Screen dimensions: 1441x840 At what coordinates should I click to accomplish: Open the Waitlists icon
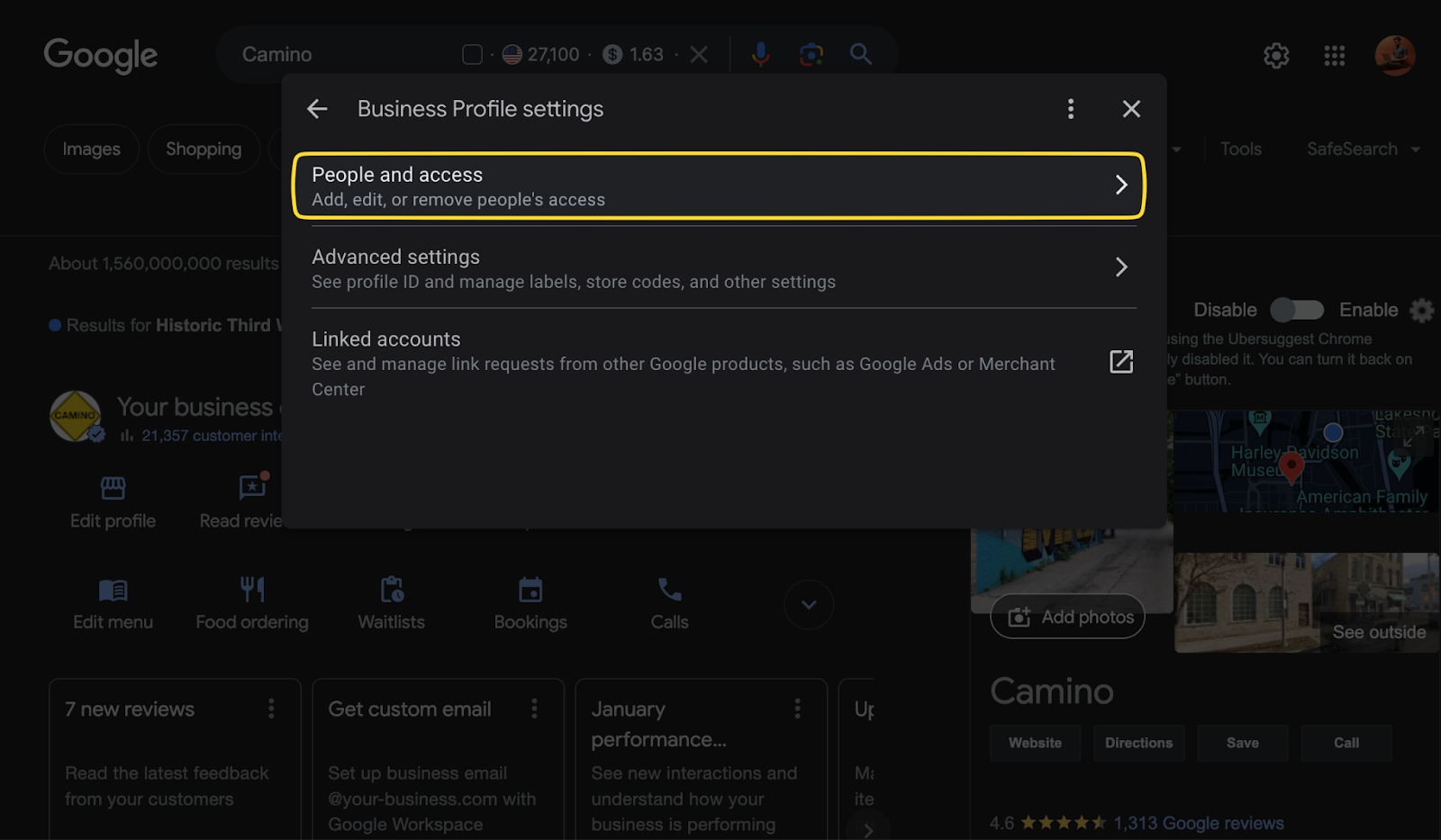[392, 590]
